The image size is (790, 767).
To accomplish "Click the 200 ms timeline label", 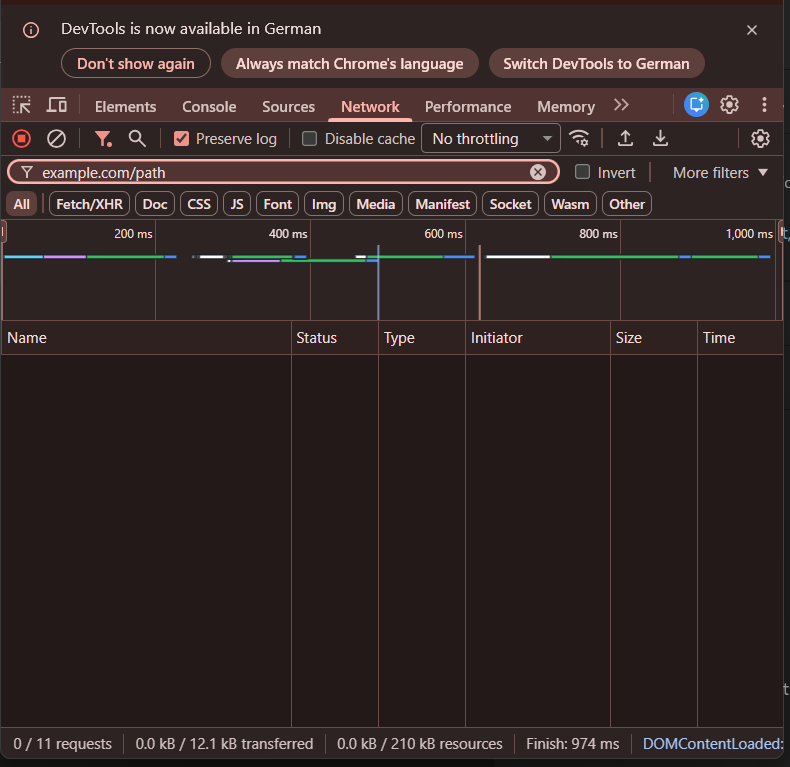I will (x=133, y=234).
